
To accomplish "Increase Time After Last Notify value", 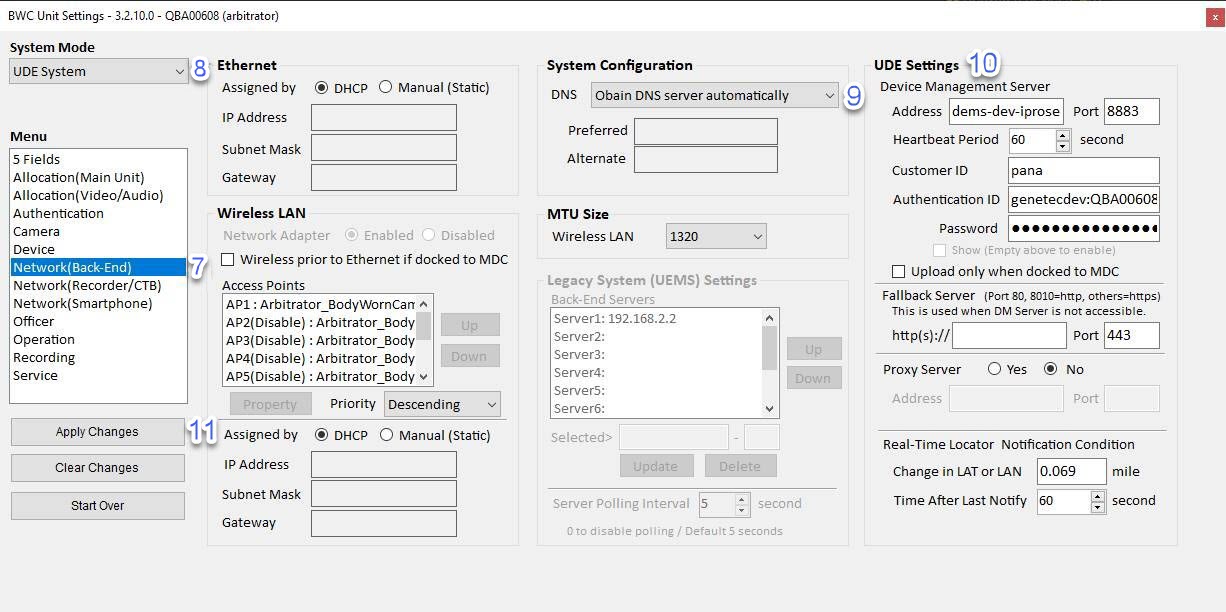I will [1098, 495].
